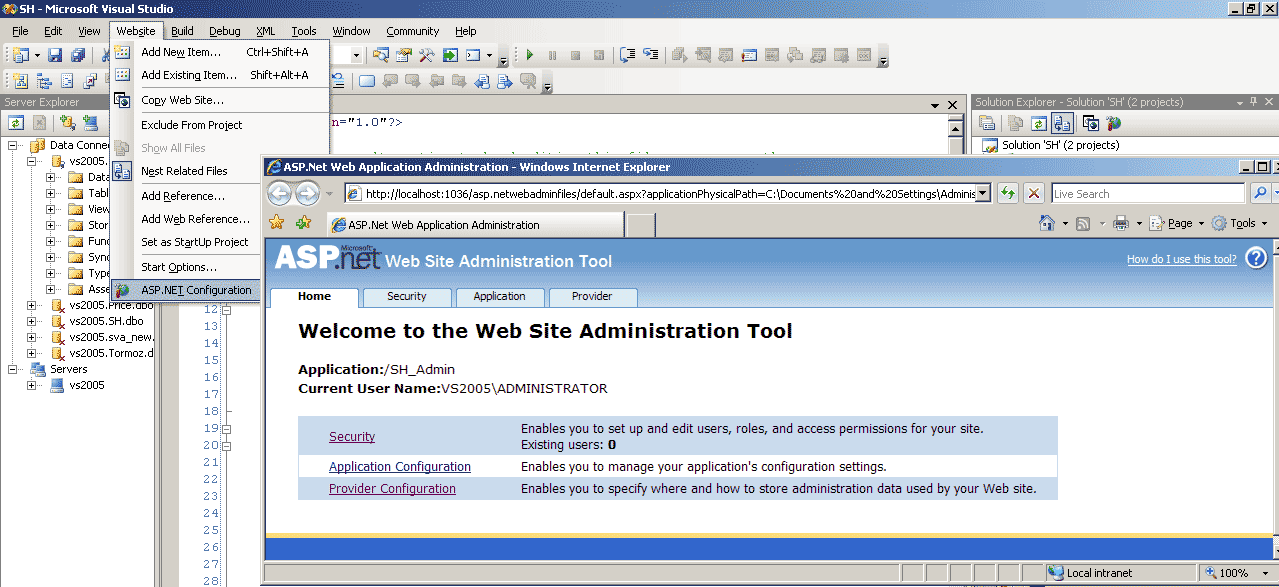Image resolution: width=1279 pixels, height=587 pixels.
Task: Click the RSS feeds icon
Action: (x=1083, y=223)
